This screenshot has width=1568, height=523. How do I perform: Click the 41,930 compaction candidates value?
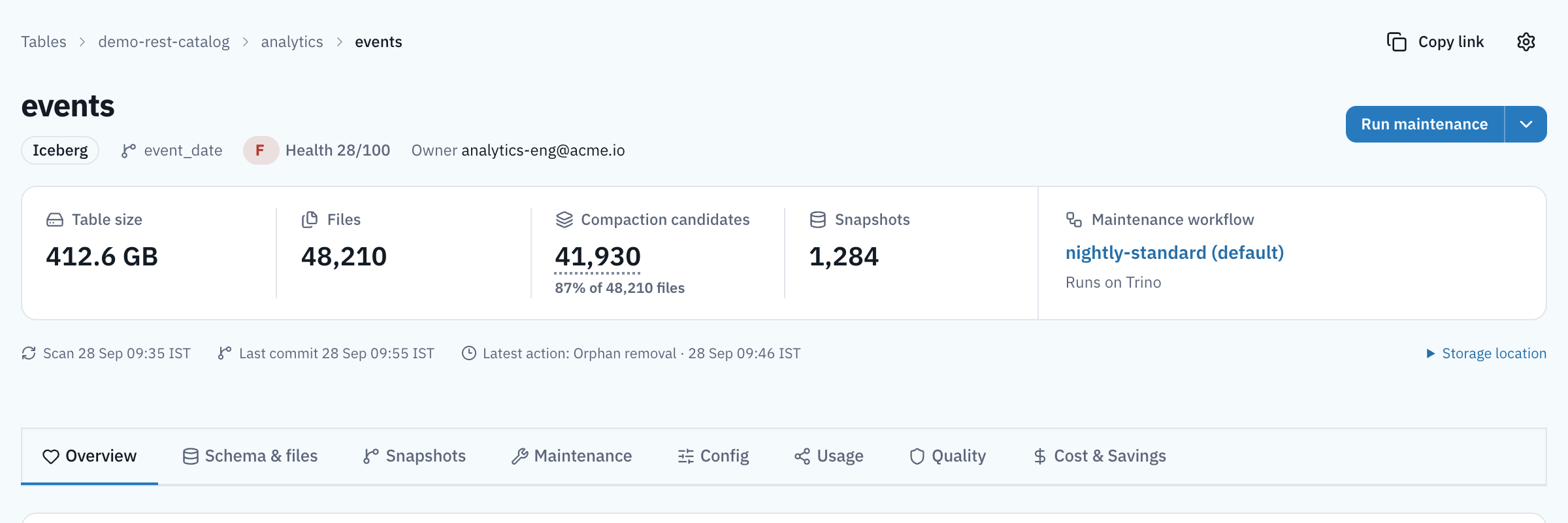click(598, 256)
